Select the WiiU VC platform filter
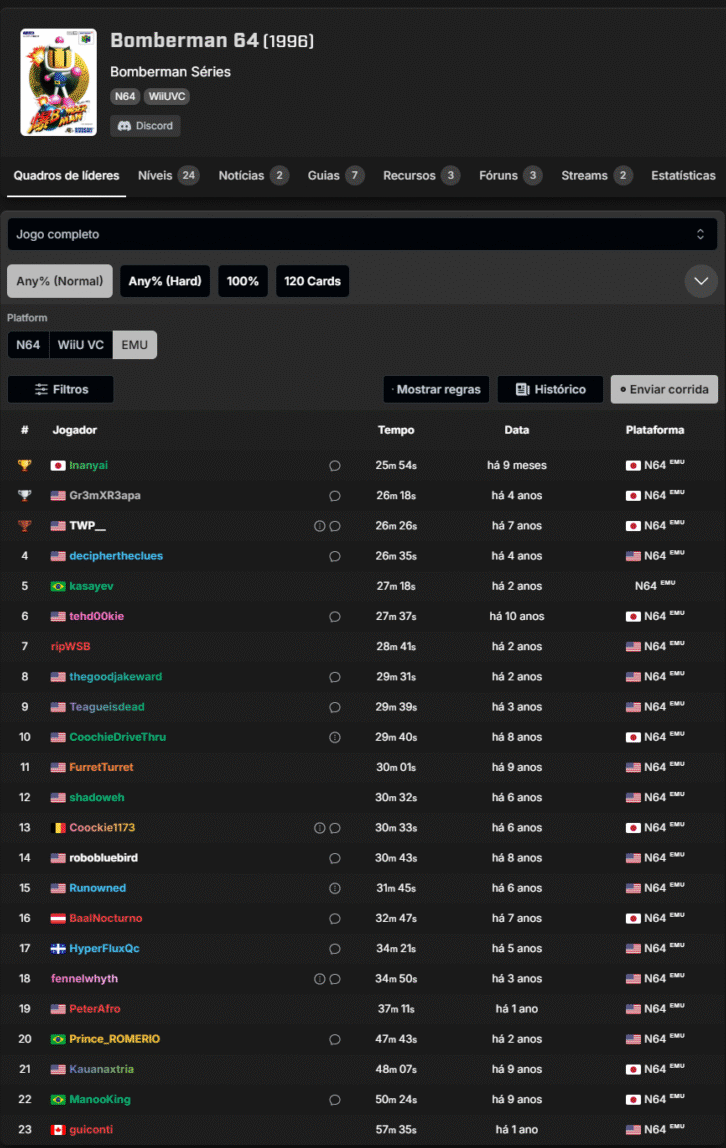 pyautogui.click(x=80, y=345)
